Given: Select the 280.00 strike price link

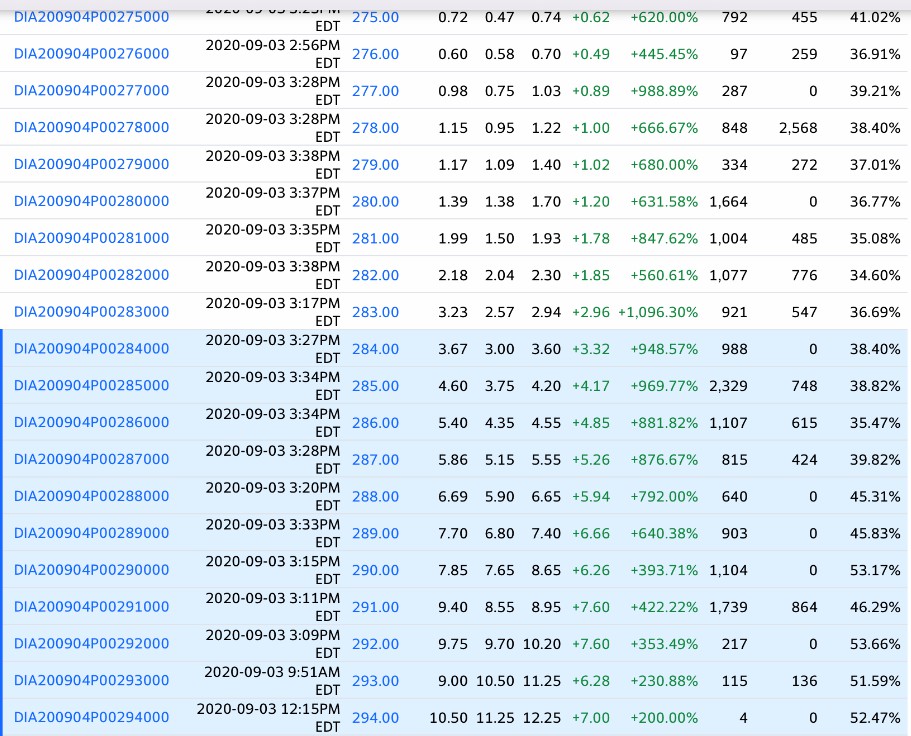Looking at the screenshot, I should (x=375, y=202).
